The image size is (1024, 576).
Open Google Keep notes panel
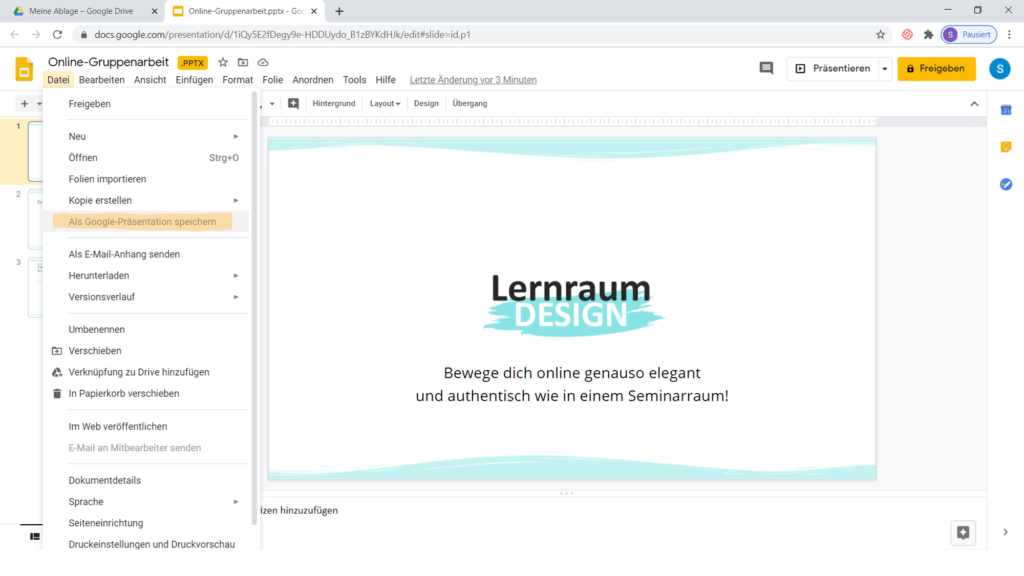click(x=1006, y=145)
